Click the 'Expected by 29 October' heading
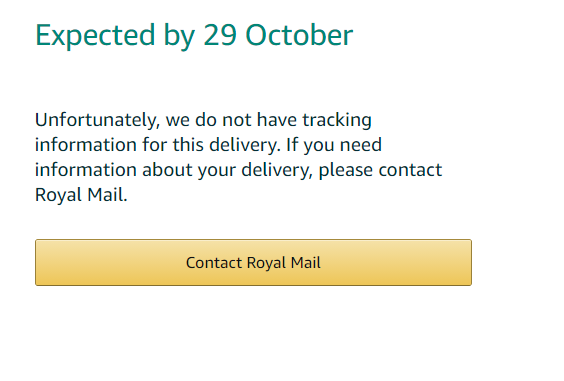This screenshot has width=564, height=381. (x=194, y=36)
